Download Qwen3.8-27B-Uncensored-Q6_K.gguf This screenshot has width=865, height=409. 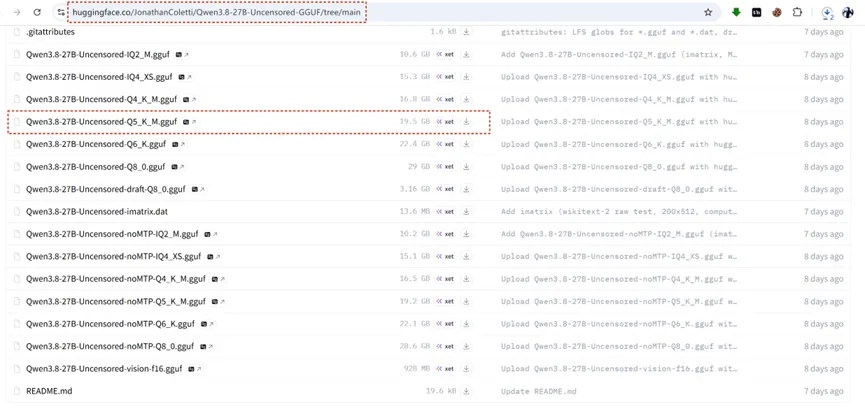(466, 144)
